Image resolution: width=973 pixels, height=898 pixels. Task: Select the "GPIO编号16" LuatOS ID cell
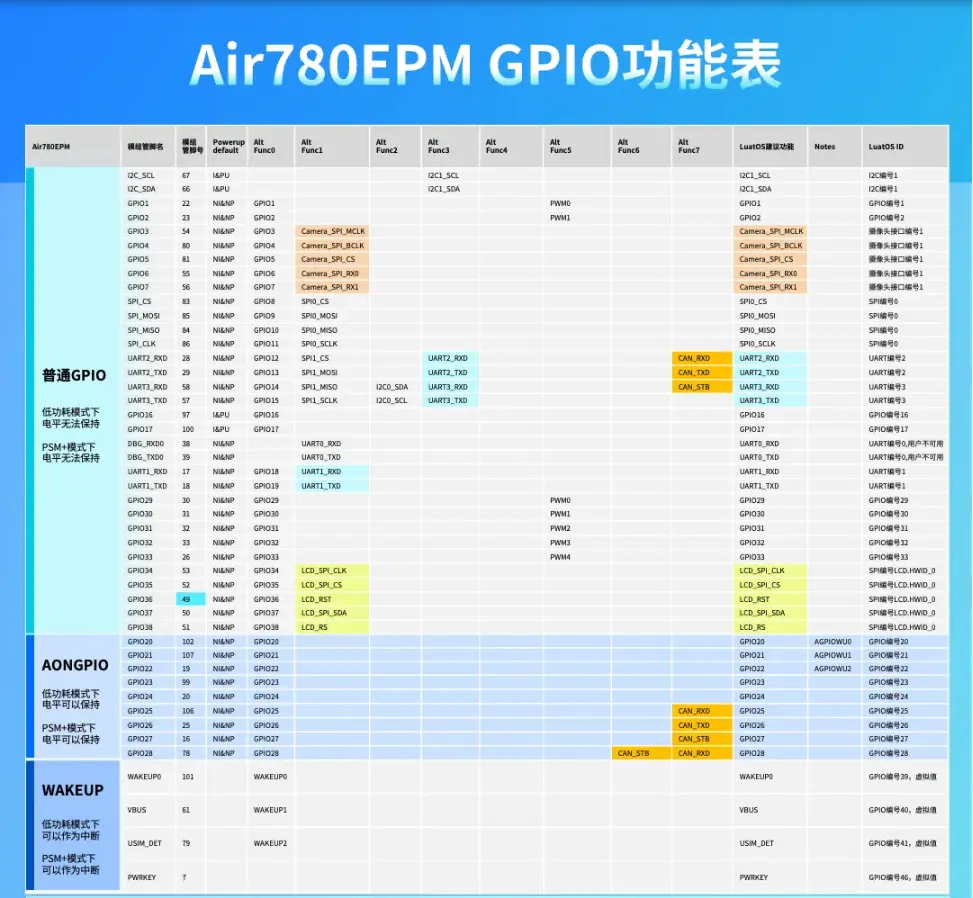pyautogui.click(x=888, y=415)
